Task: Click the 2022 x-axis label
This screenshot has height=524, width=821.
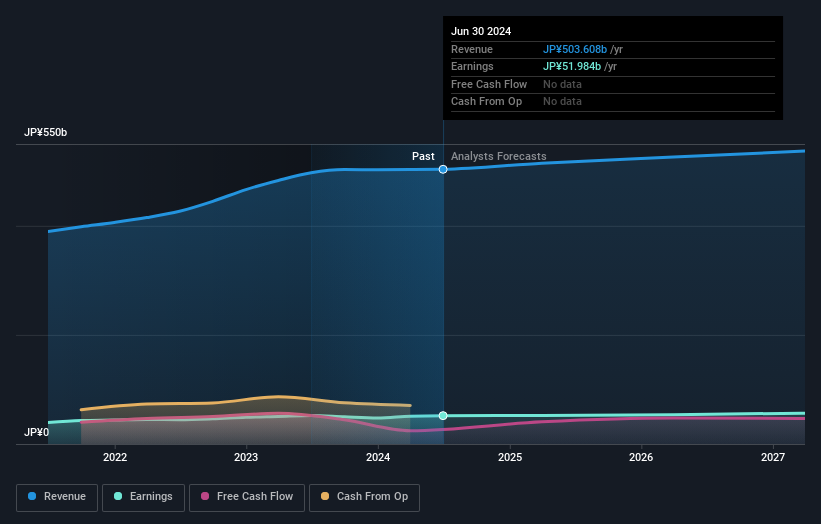Action: point(115,457)
